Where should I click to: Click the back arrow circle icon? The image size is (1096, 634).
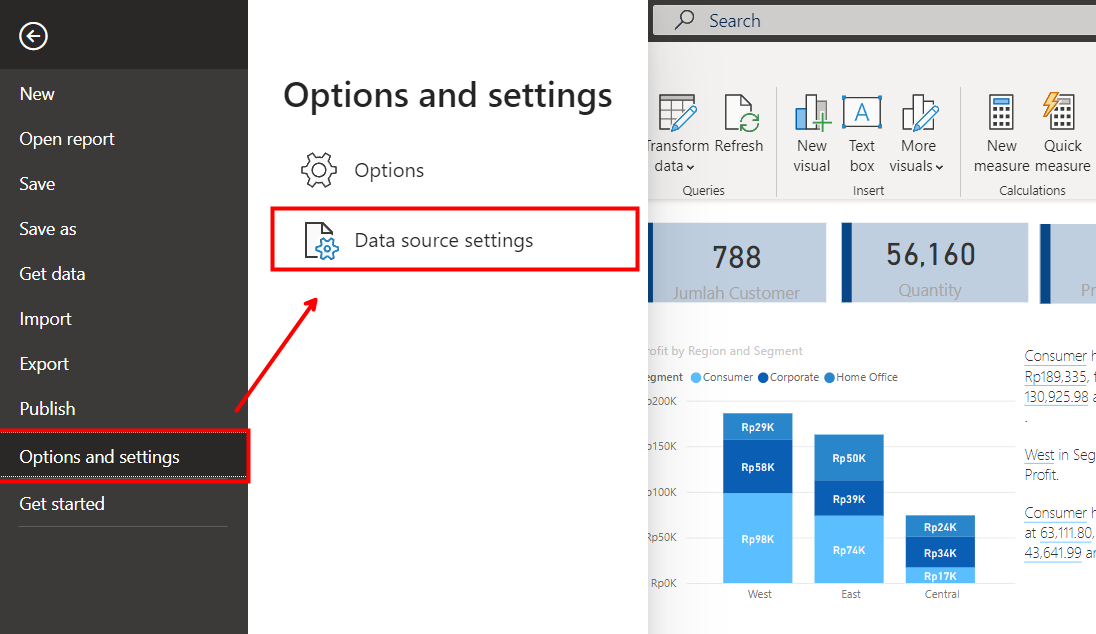point(33,37)
